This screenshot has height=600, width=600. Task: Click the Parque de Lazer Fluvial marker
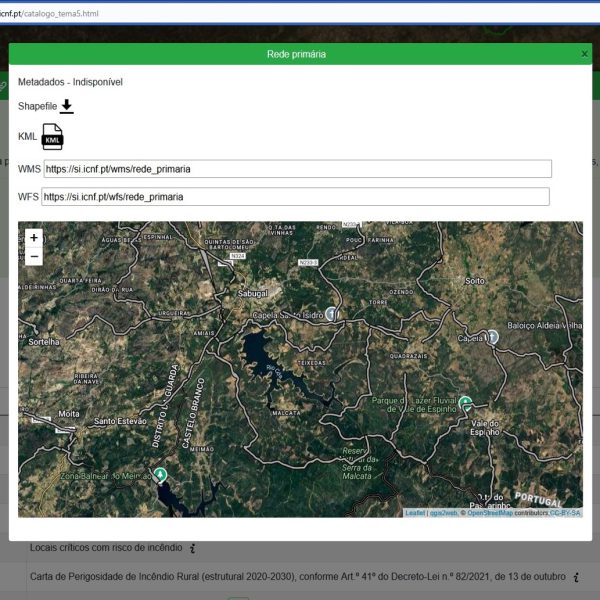(x=465, y=403)
